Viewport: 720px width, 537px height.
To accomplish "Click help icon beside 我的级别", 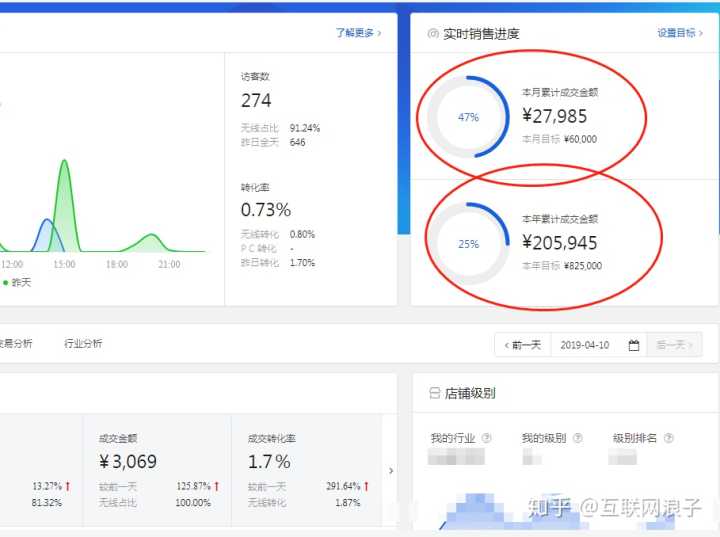I will pos(574,438).
